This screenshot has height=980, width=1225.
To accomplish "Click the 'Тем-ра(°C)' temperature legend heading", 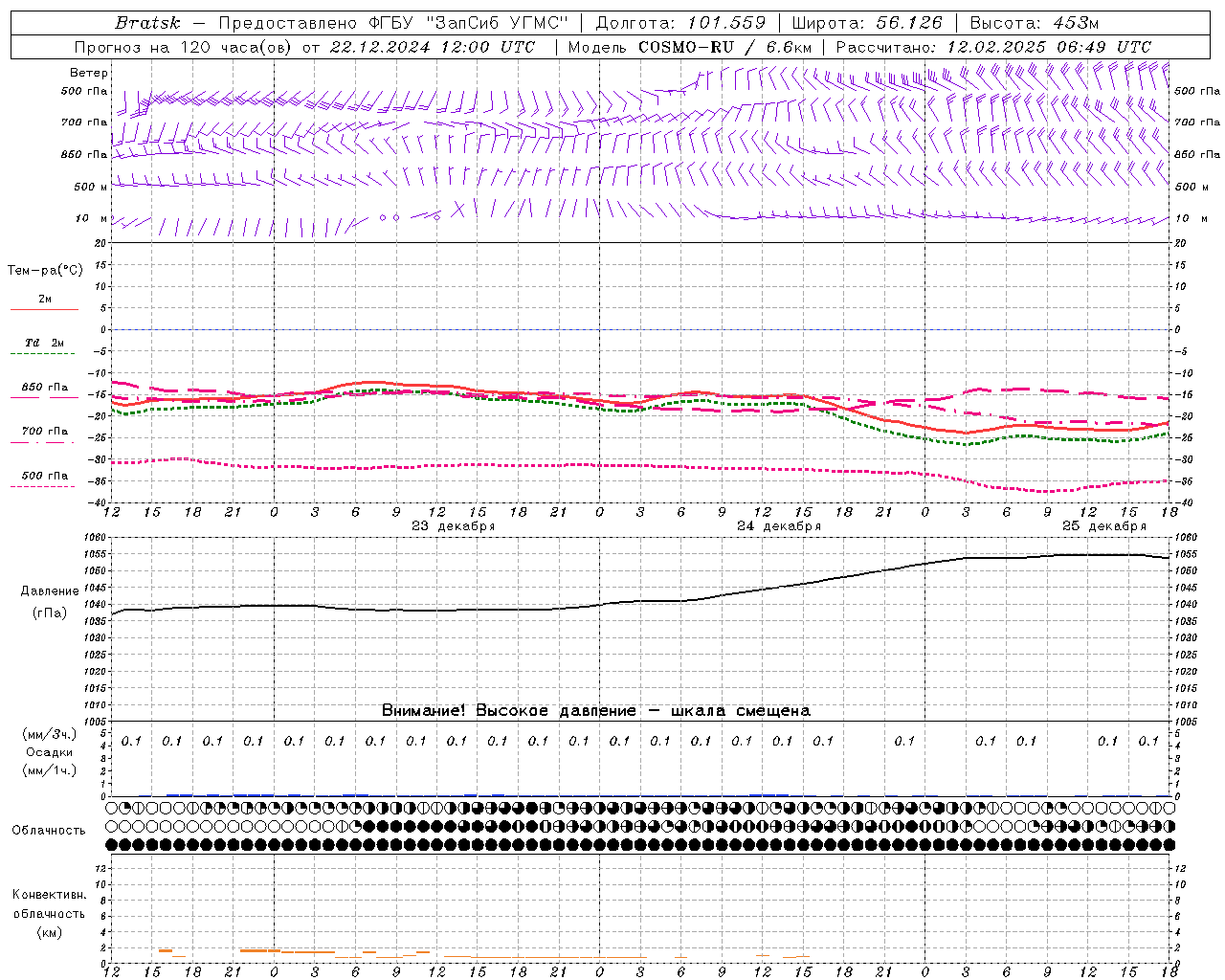I will tap(45, 271).
